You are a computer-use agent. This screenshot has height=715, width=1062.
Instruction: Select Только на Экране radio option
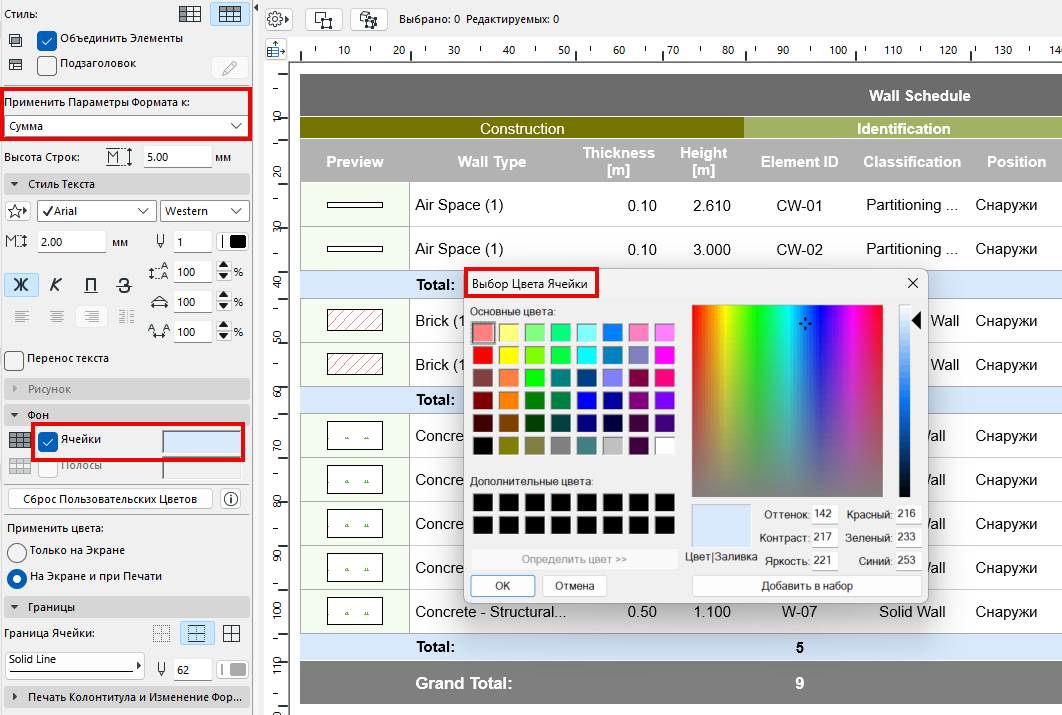17,552
